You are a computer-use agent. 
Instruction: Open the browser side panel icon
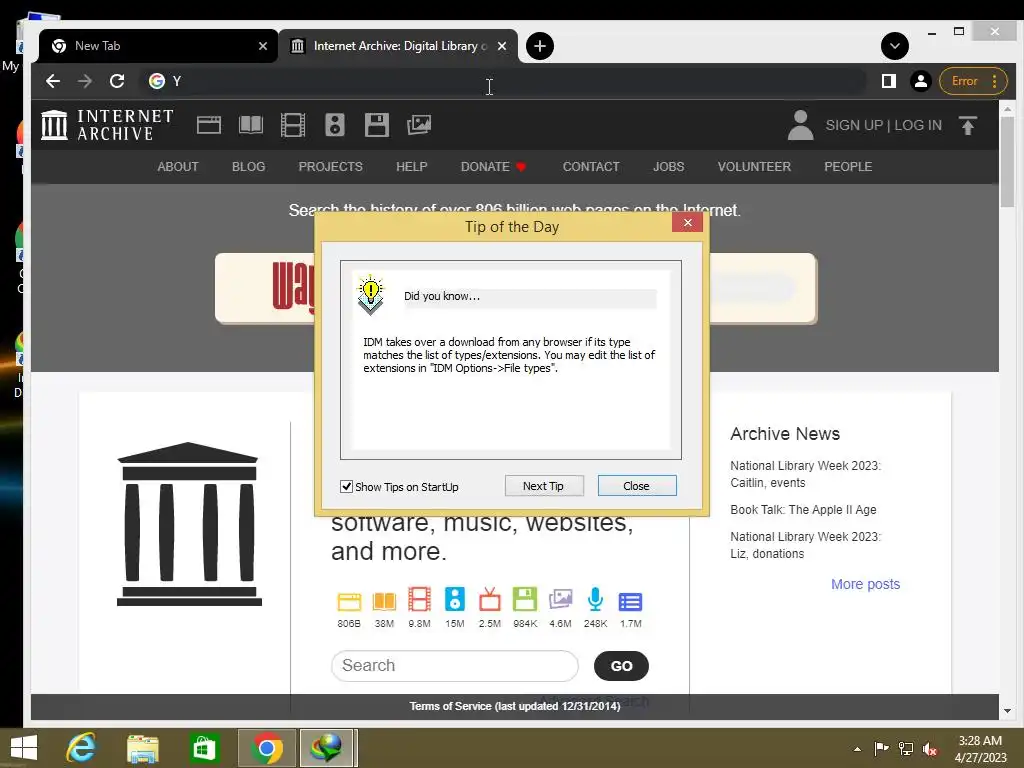pyautogui.click(x=888, y=81)
